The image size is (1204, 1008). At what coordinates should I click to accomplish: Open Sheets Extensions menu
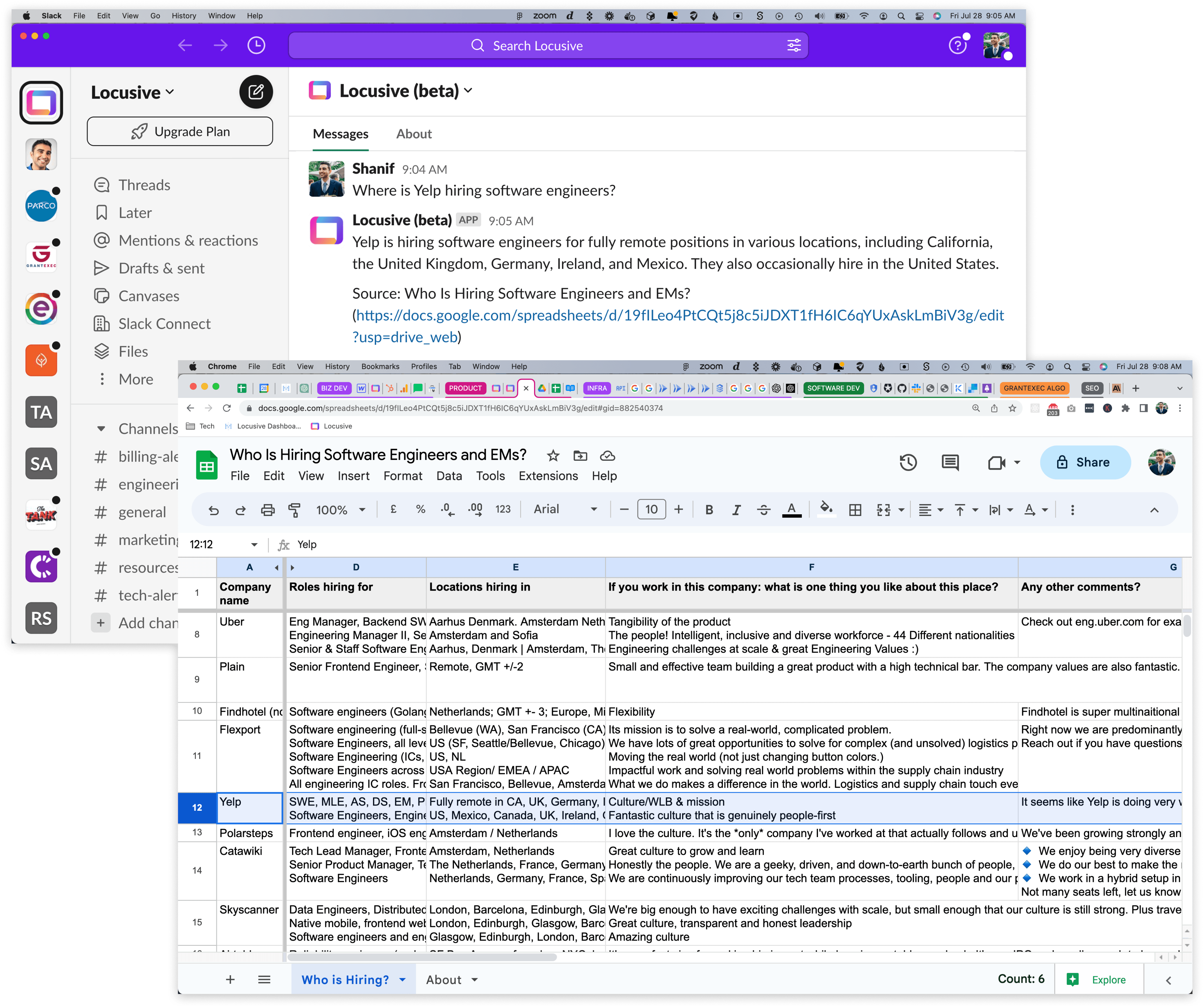(x=548, y=476)
